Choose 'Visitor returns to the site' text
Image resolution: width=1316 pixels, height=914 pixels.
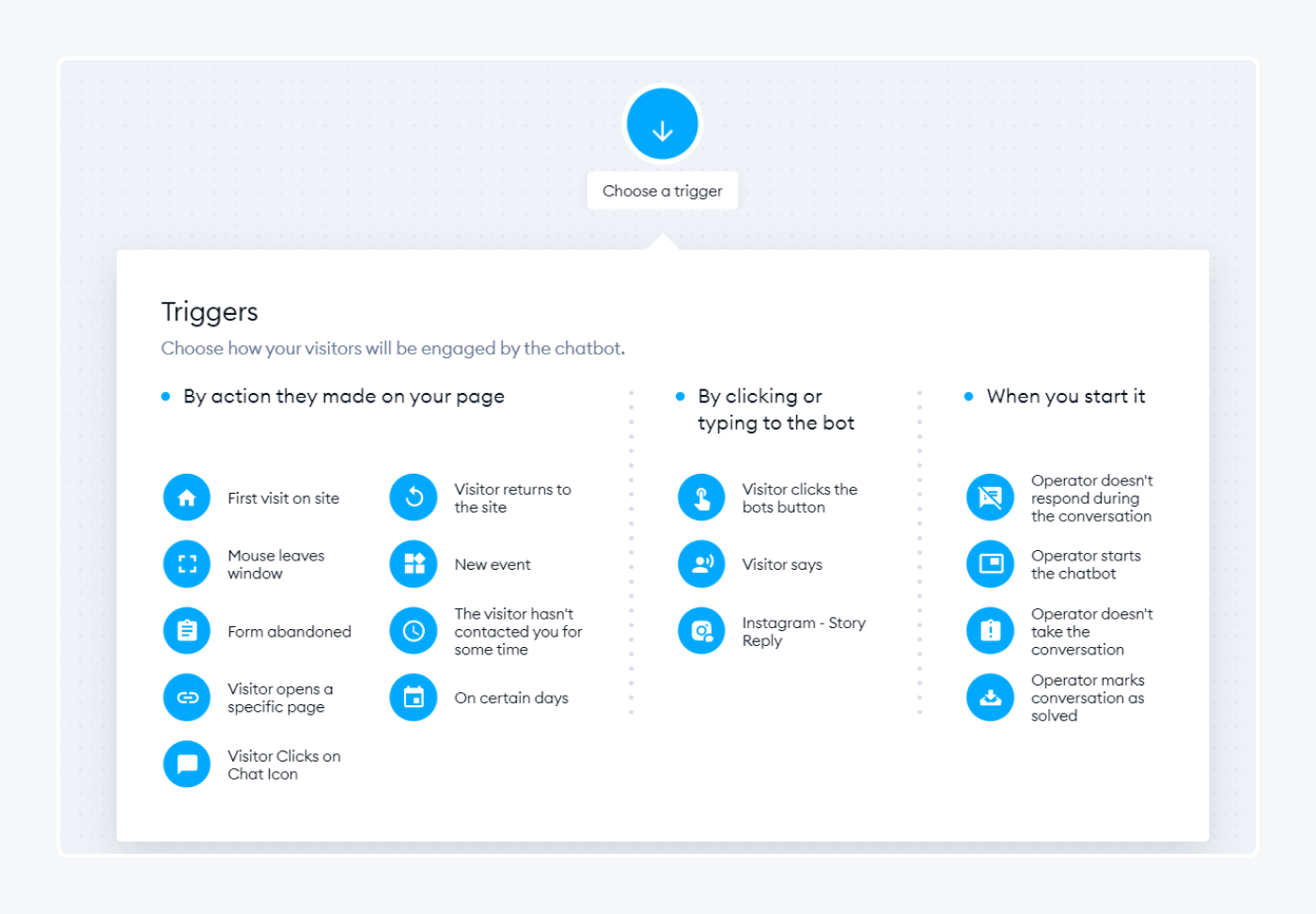[513, 498]
